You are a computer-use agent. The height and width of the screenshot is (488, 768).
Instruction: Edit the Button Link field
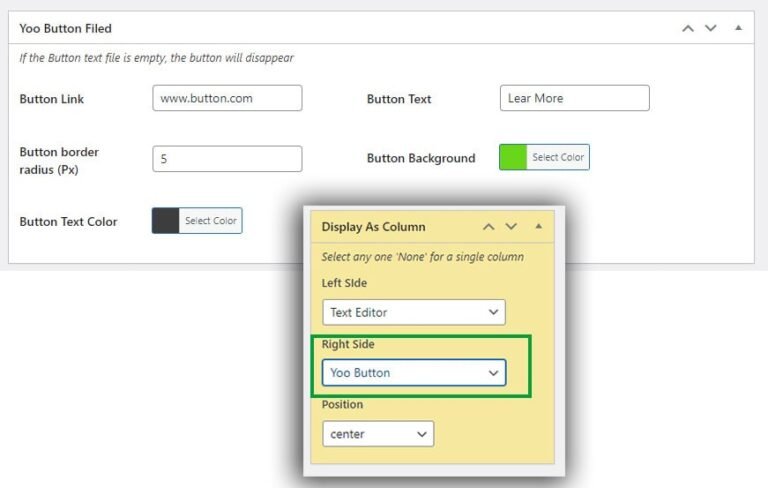pyautogui.click(x=227, y=98)
